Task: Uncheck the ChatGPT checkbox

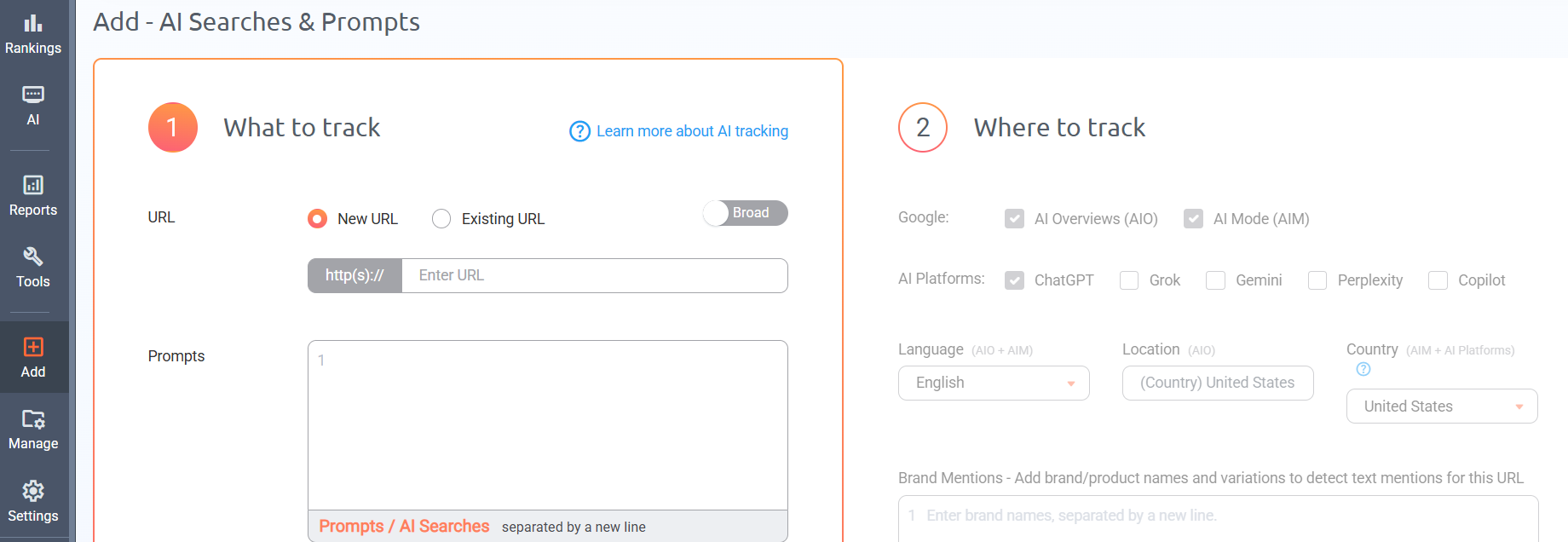Action: point(1014,280)
